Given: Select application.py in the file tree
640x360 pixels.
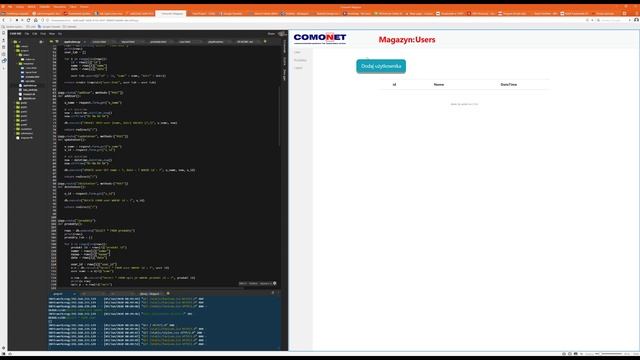Looking at the screenshot, I should [30, 86].
